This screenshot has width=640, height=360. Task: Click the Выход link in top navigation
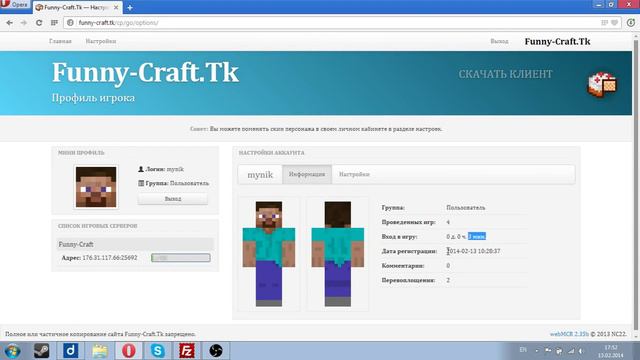[x=499, y=41]
